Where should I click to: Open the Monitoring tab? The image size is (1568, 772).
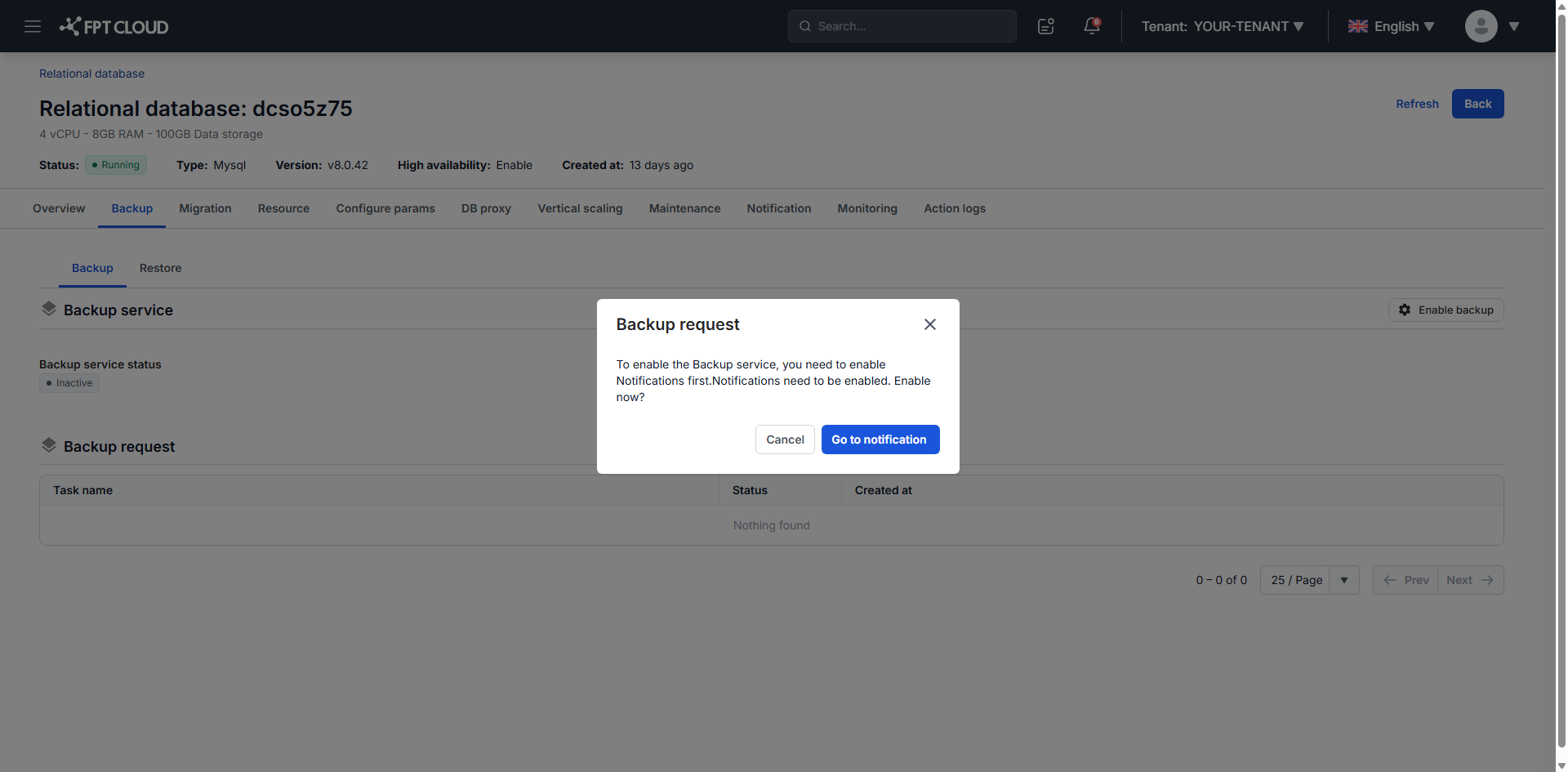866,208
